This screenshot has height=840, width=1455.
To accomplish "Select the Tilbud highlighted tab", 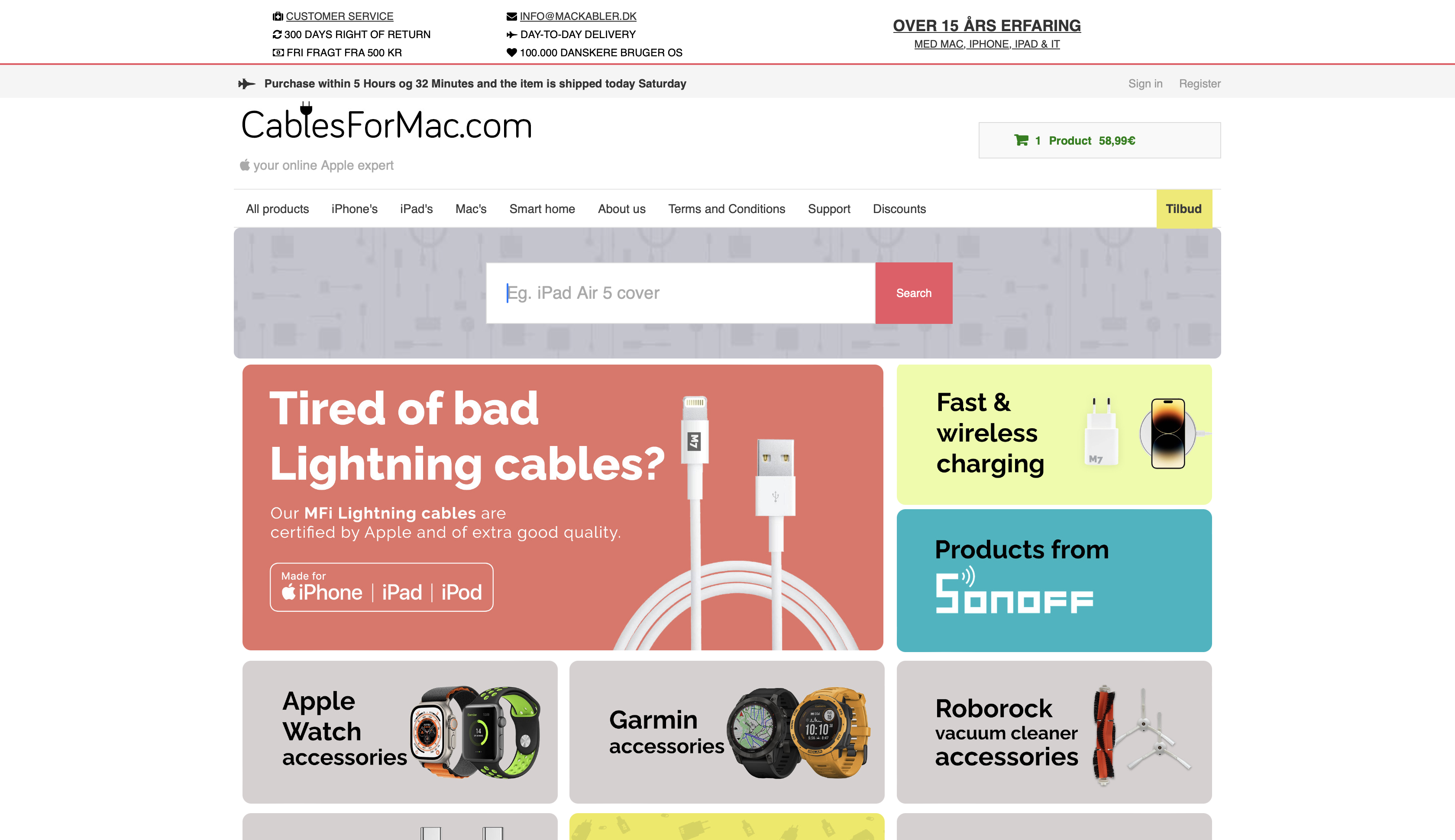I will tap(1183, 209).
